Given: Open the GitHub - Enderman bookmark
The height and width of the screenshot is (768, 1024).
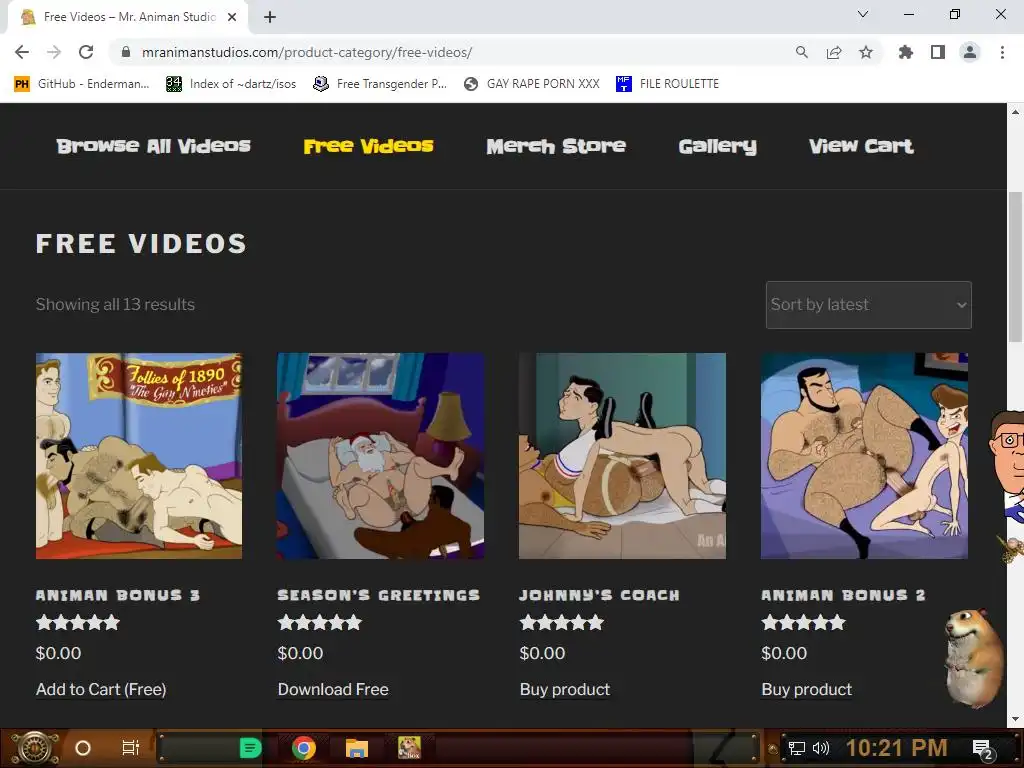Looking at the screenshot, I should pos(82,84).
